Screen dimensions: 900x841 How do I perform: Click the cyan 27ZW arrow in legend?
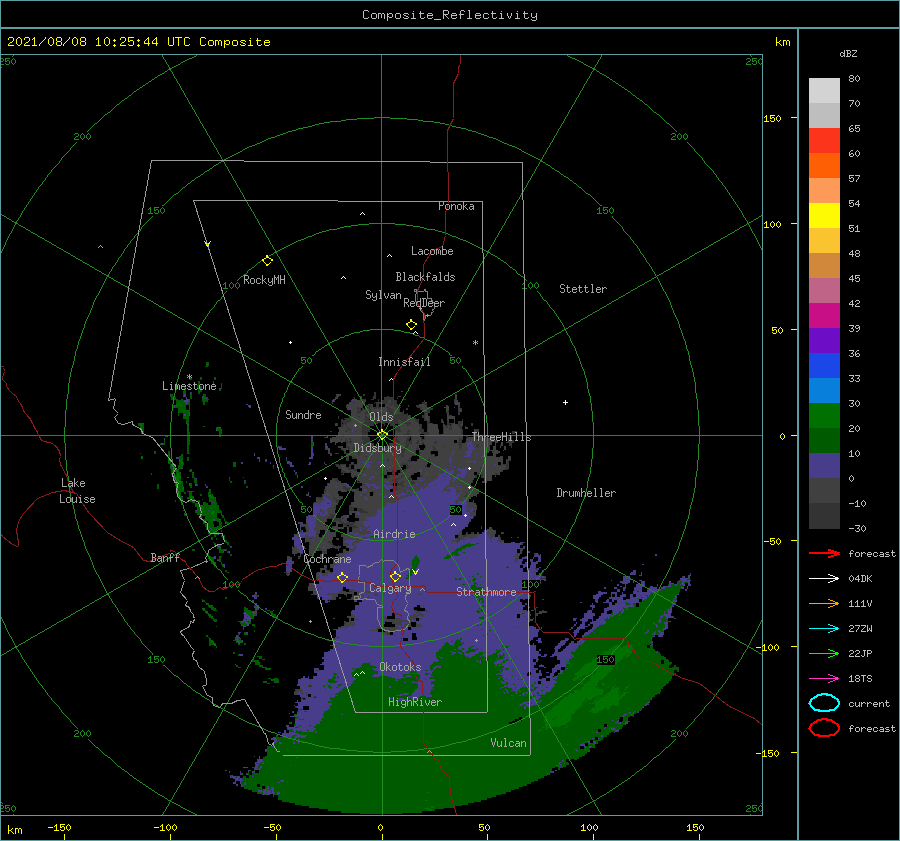[824, 628]
